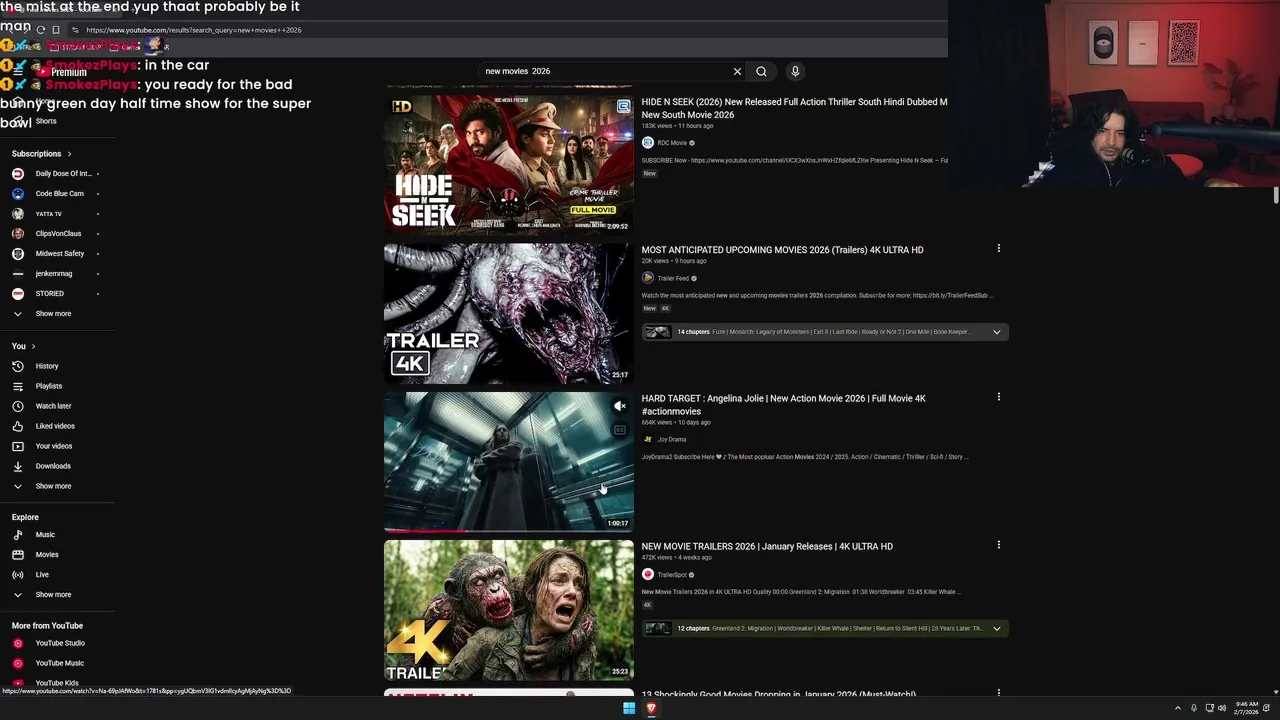Open MOST ANTICIPATED UPCOMING MOVIES 2026 title
Viewport: 1280px width, 720px height.
[782, 250]
